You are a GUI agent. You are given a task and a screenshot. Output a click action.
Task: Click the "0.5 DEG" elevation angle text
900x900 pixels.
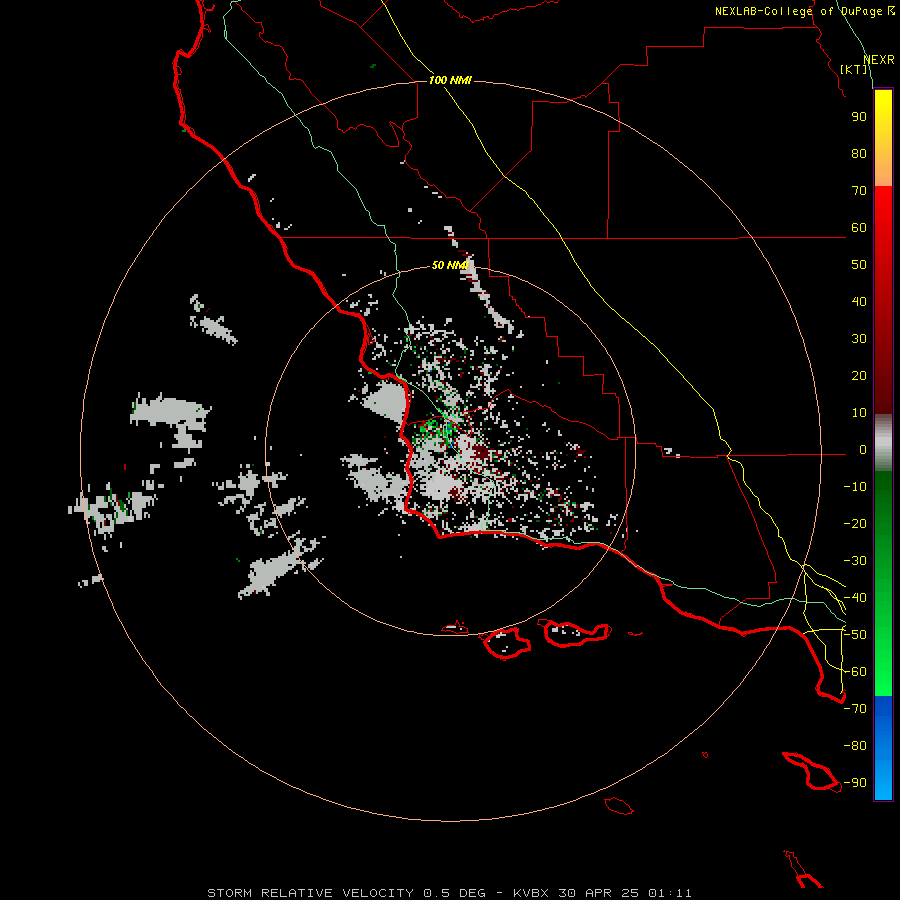[x=455, y=893]
